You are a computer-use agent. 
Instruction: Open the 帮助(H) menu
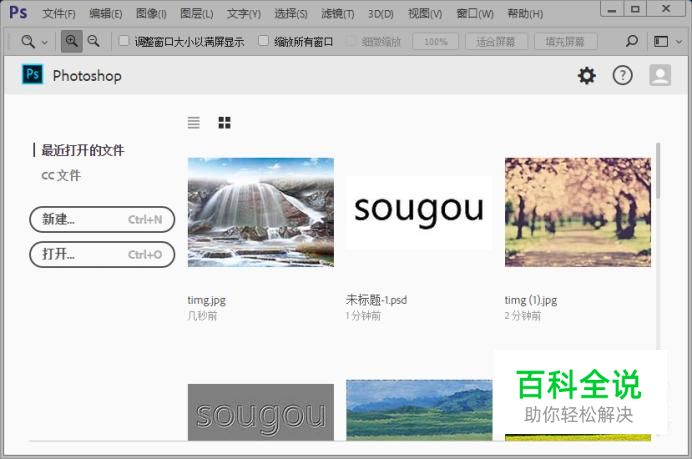[x=525, y=14]
